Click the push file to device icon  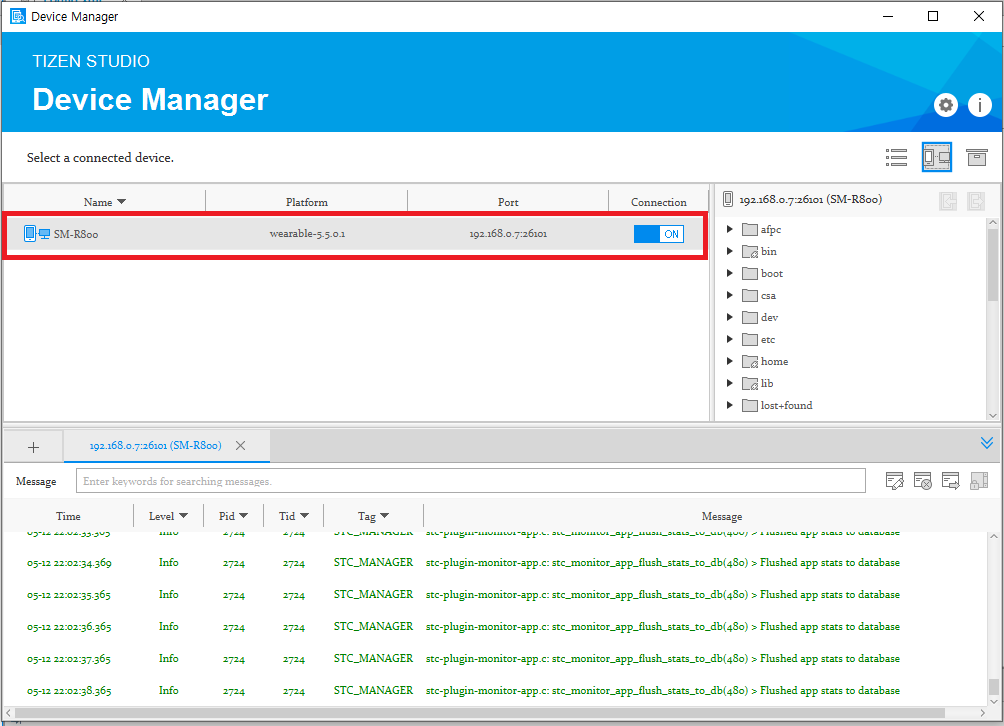click(x=976, y=201)
